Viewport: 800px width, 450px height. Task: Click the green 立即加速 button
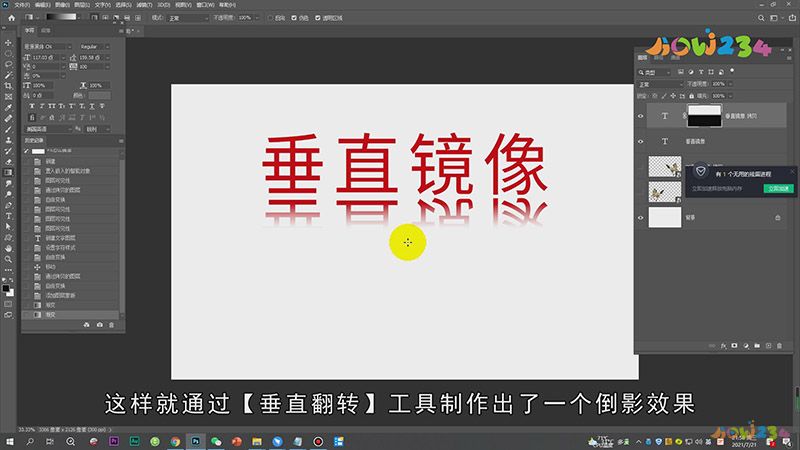pyautogui.click(x=778, y=188)
